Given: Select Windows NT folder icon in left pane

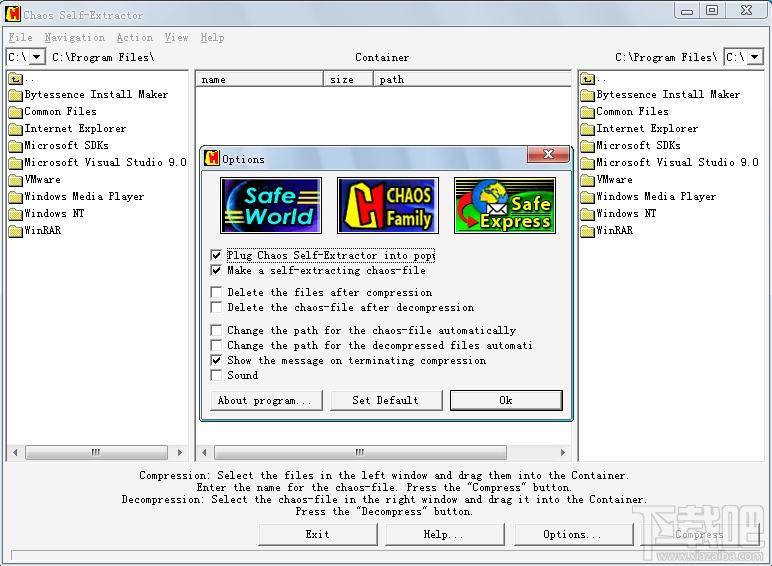Looking at the screenshot, I should pyautogui.click(x=16, y=214).
